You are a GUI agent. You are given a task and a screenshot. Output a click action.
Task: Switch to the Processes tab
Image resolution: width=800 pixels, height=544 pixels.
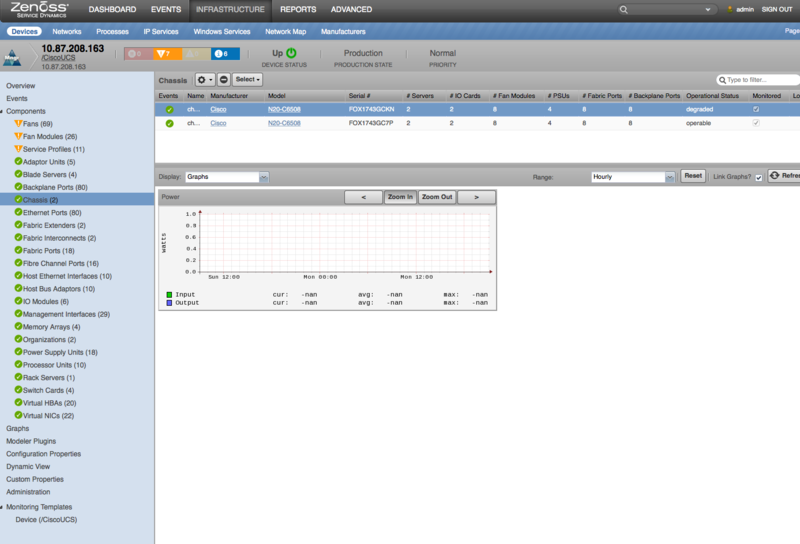112,32
